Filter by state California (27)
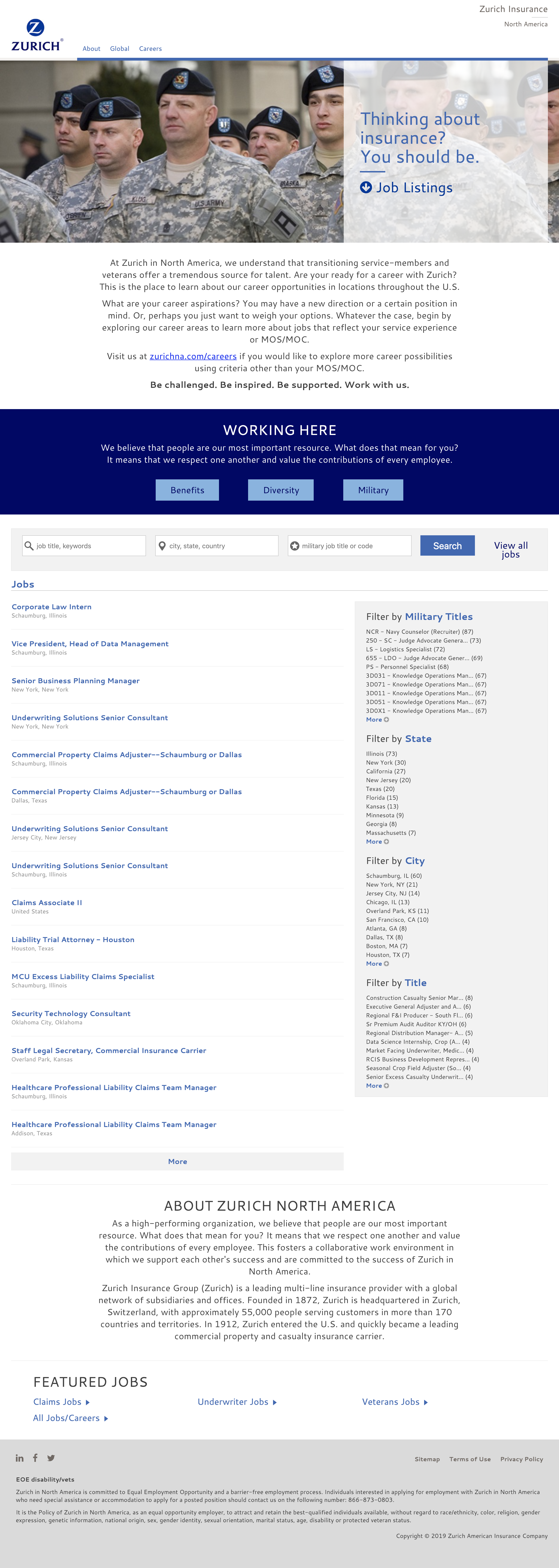The height and width of the screenshot is (1568, 559). [x=386, y=771]
